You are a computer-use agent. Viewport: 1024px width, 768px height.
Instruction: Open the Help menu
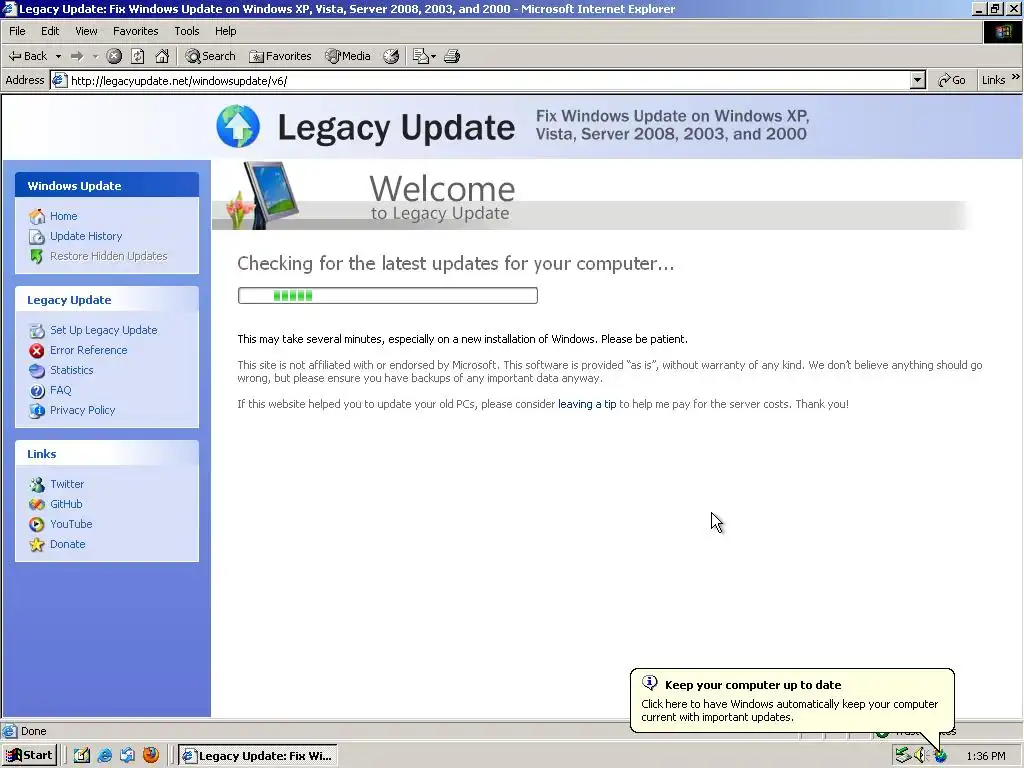tap(225, 31)
